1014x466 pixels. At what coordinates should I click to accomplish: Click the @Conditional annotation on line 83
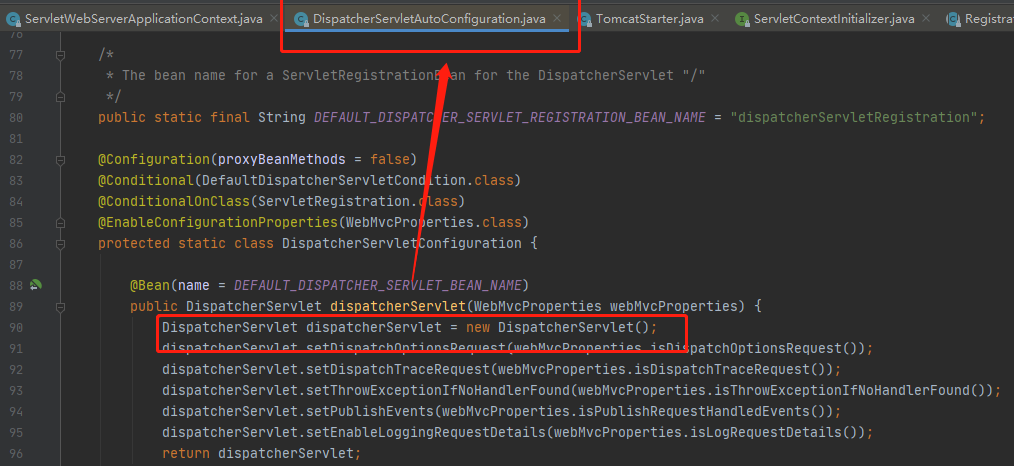click(x=146, y=180)
